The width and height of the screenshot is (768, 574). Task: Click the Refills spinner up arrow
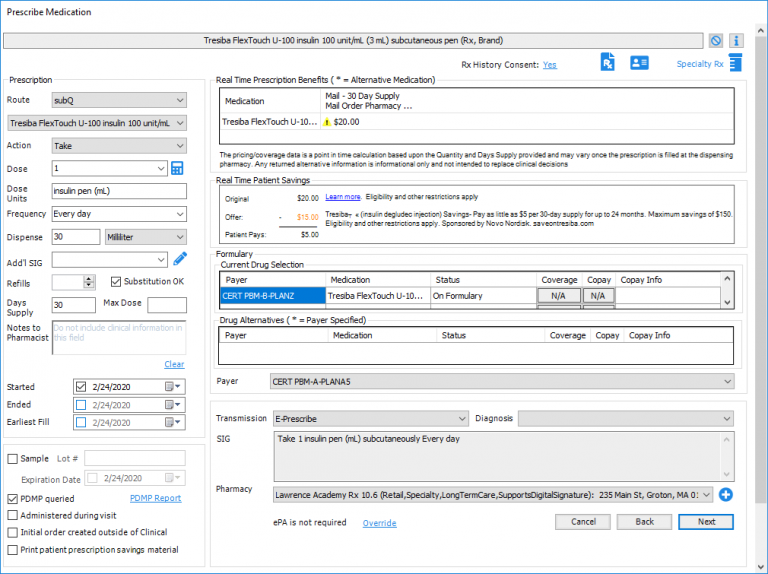click(89, 279)
